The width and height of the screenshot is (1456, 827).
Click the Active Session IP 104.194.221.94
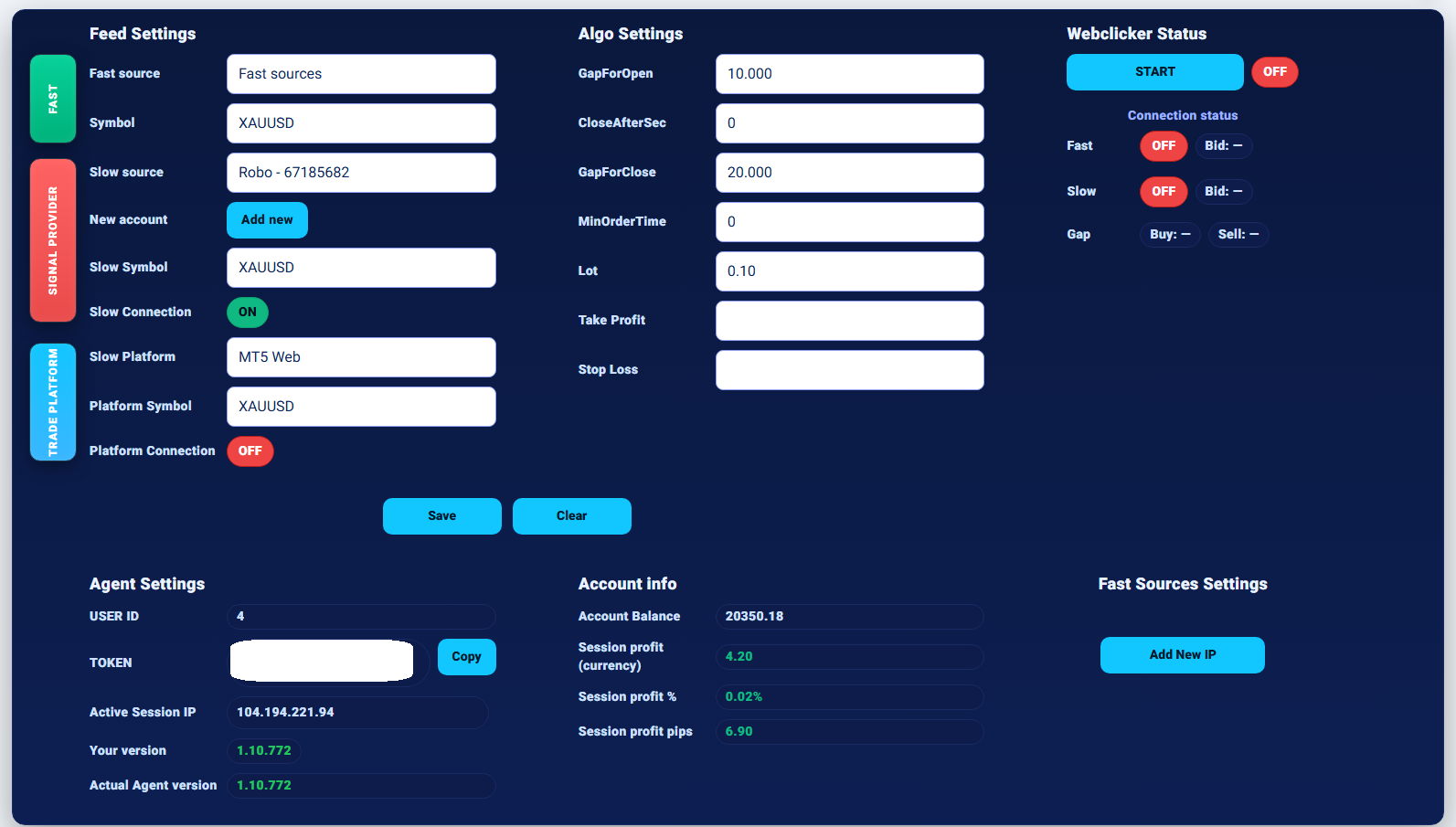[357, 713]
